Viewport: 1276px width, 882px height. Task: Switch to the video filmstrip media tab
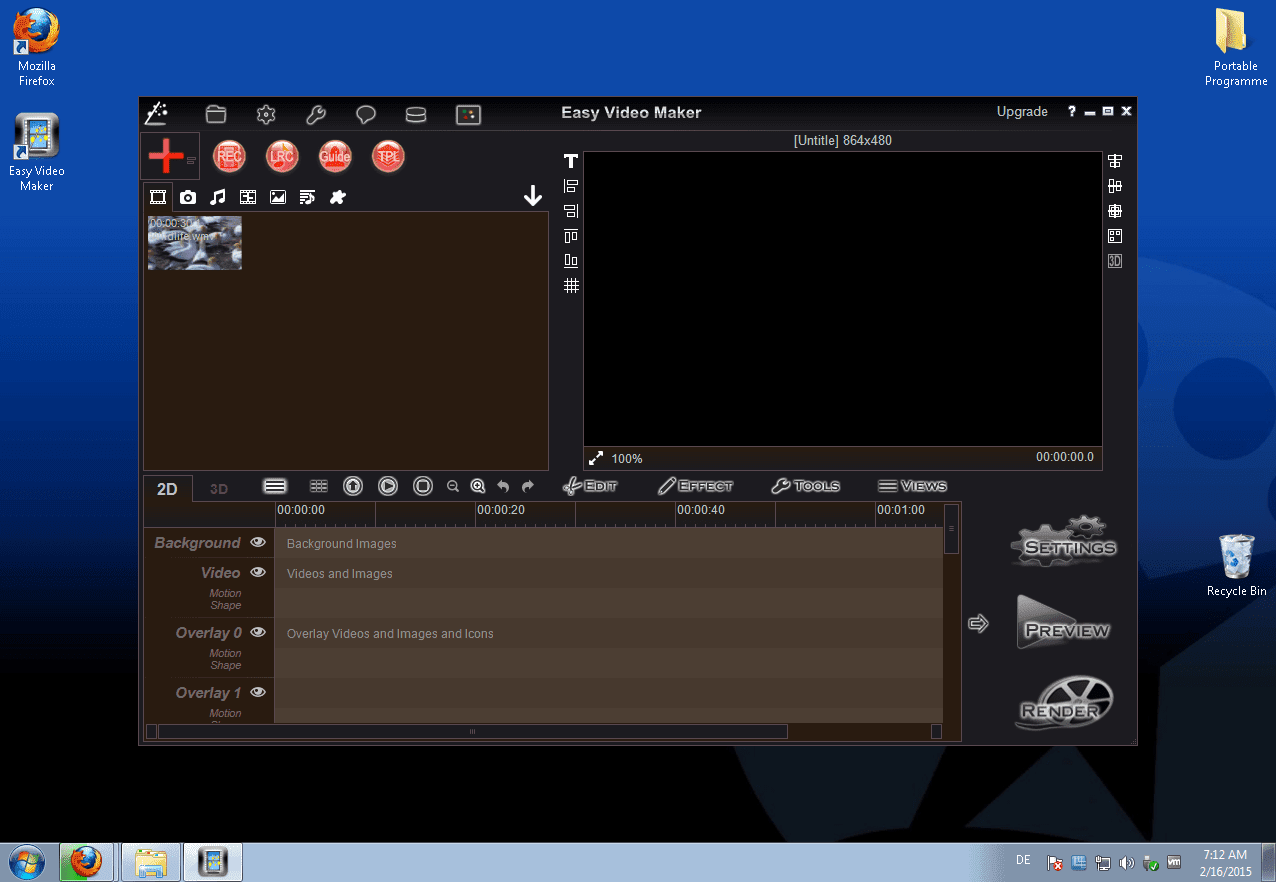coord(158,197)
